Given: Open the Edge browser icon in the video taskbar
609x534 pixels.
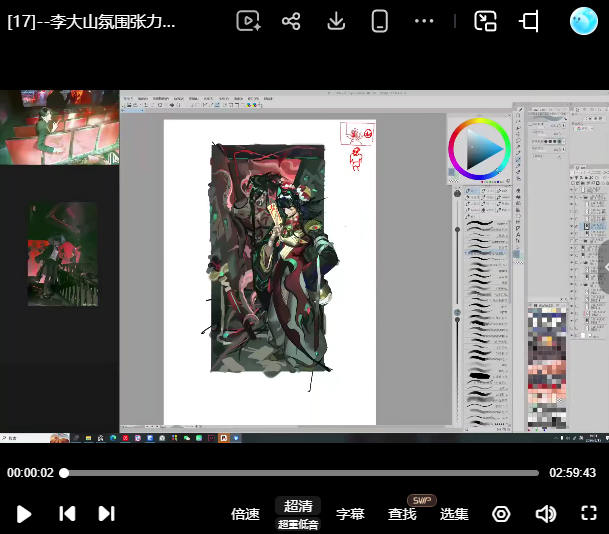Looking at the screenshot, I should tap(113, 438).
